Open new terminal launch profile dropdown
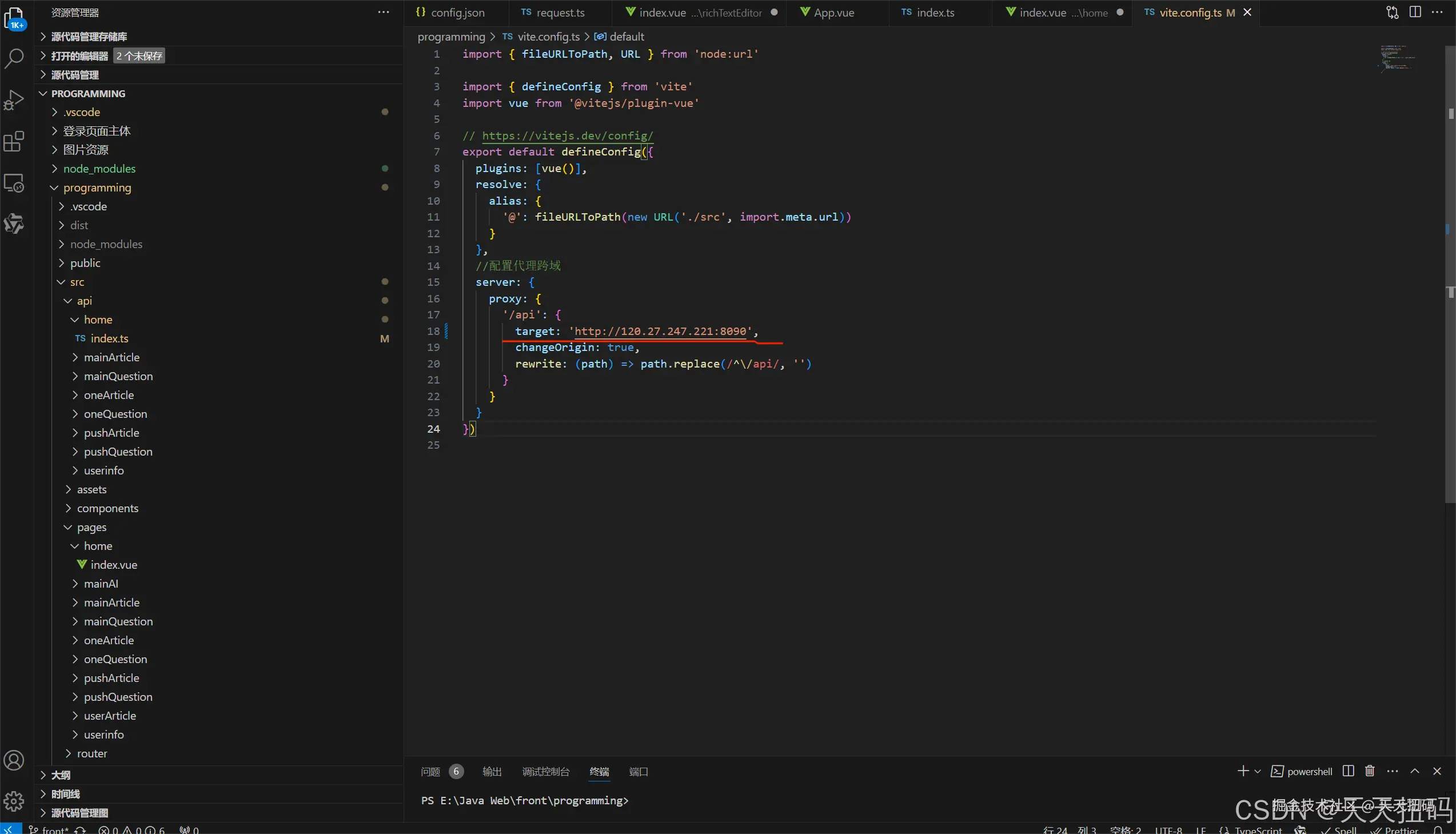 coord(1258,771)
